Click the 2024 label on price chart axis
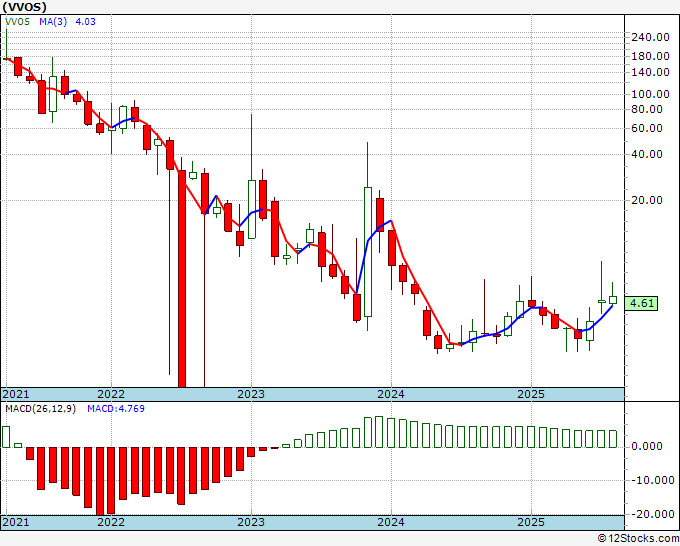The height and width of the screenshot is (546, 680). [391, 394]
